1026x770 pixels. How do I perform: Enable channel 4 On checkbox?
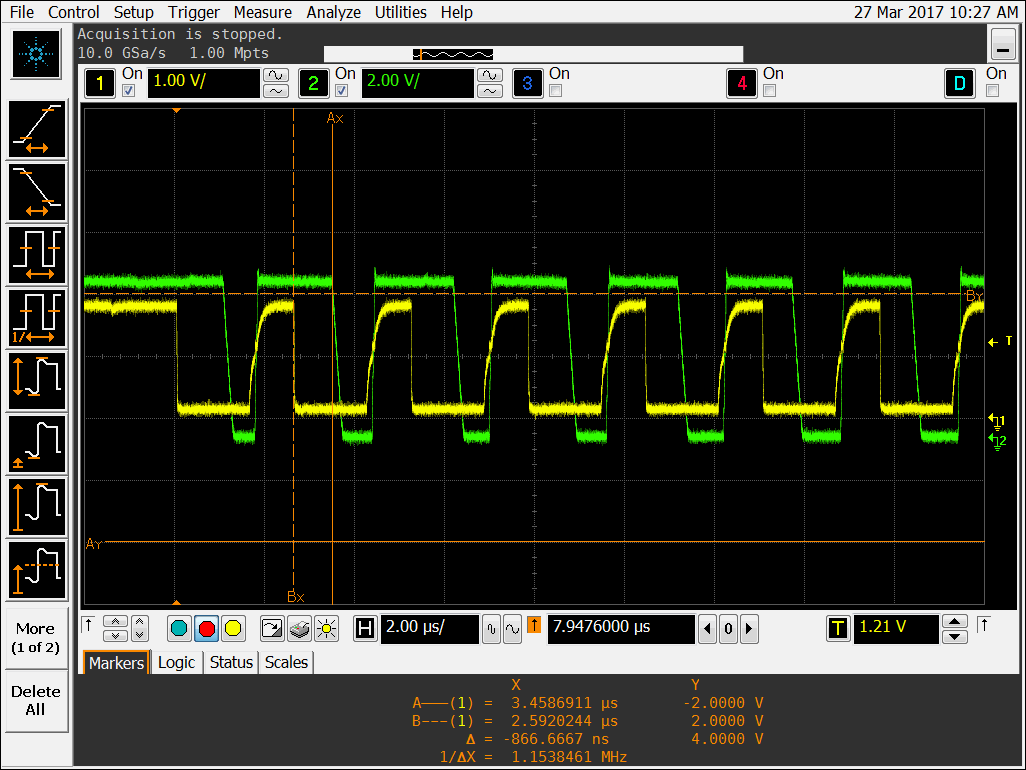coord(770,91)
